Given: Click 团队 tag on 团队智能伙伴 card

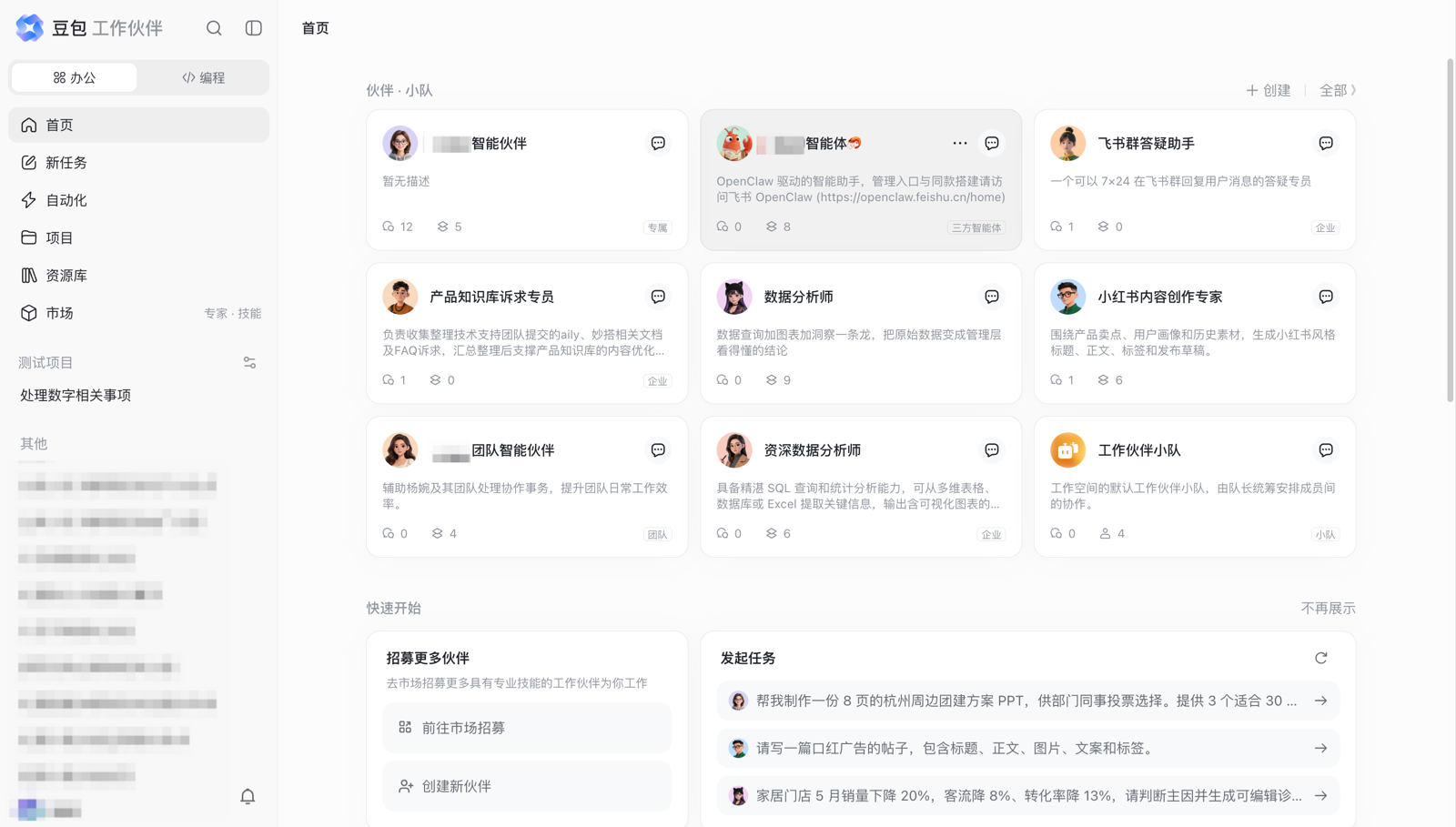Looking at the screenshot, I should (x=658, y=535).
